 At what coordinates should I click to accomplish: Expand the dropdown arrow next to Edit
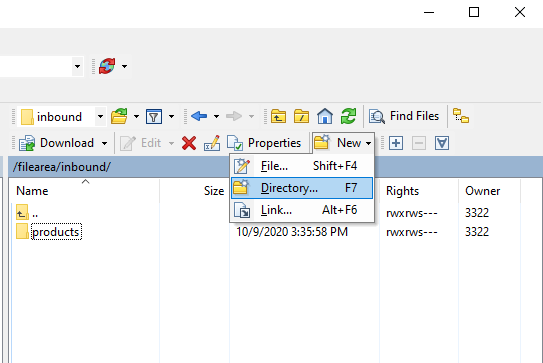tap(171, 143)
